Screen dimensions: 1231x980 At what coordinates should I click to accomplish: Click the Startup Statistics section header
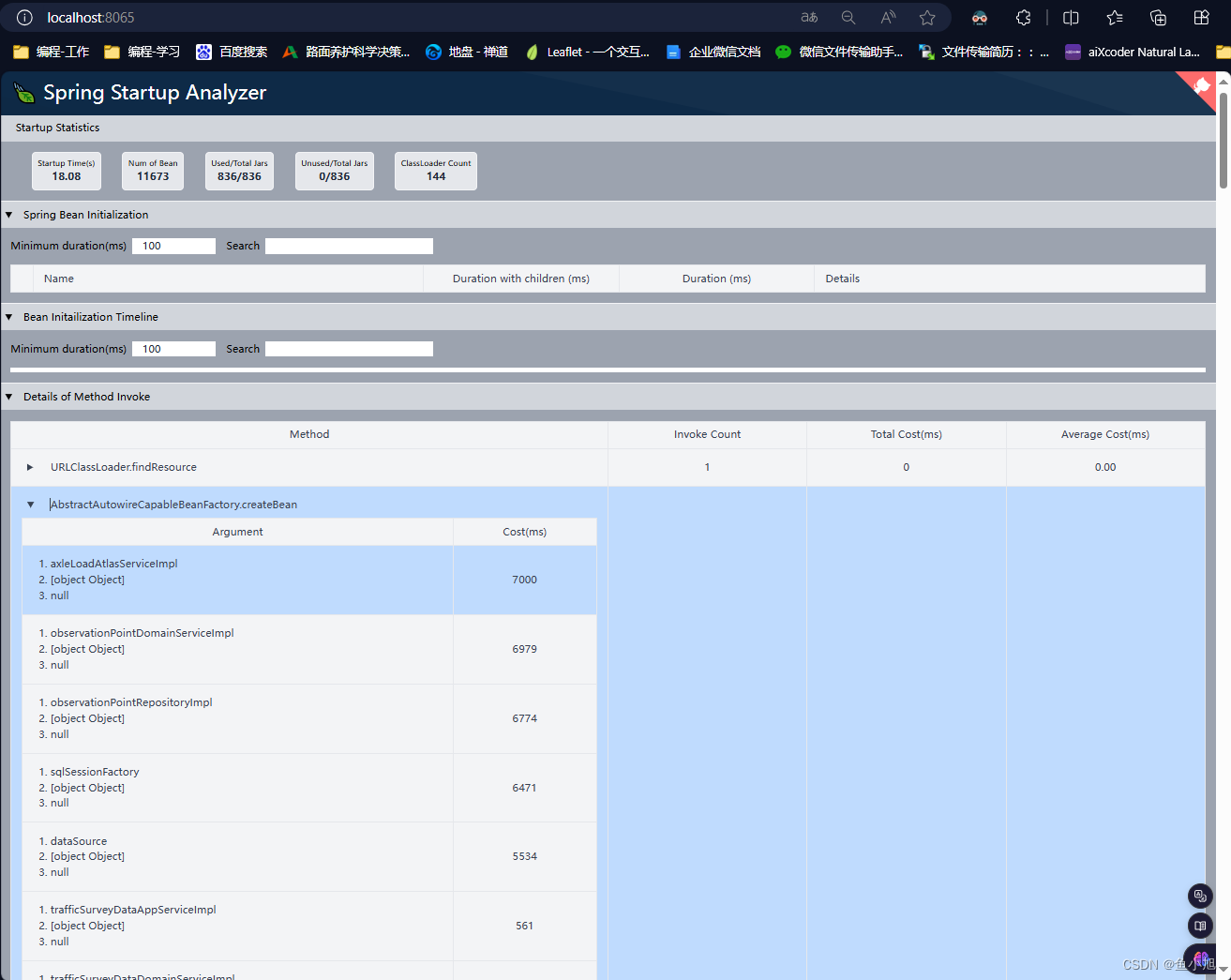[608, 128]
